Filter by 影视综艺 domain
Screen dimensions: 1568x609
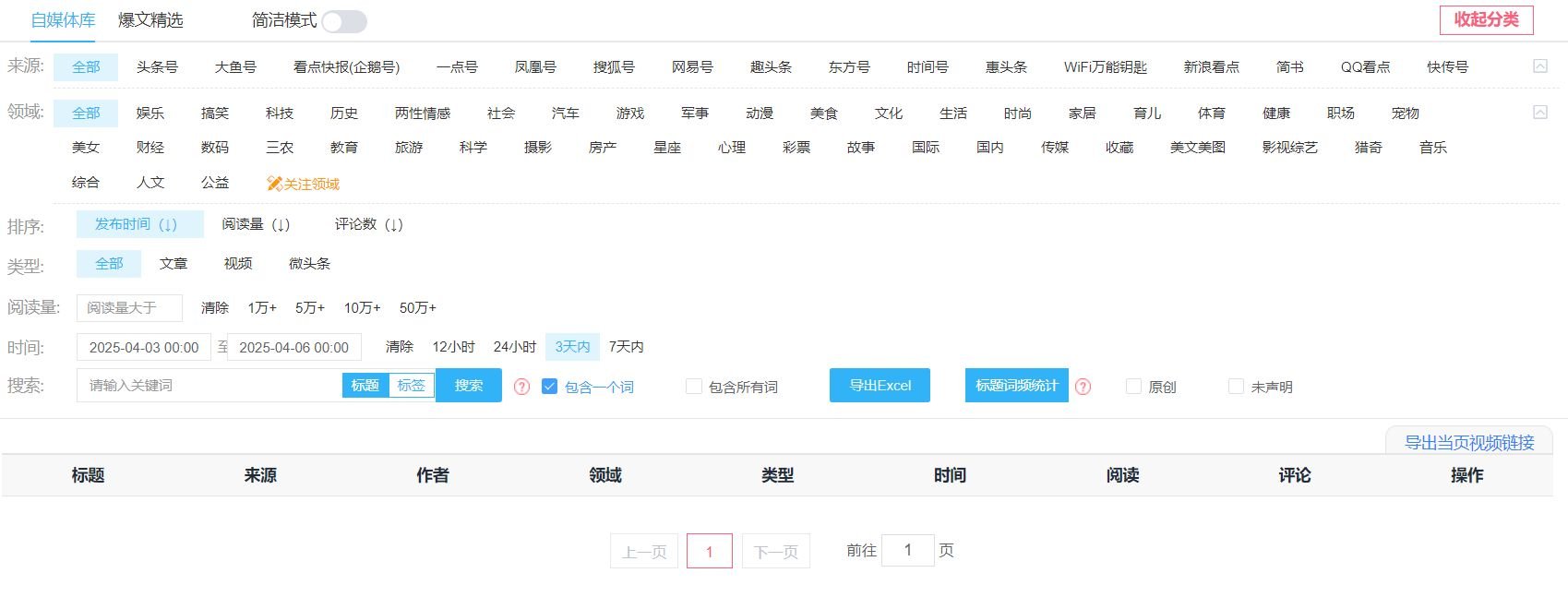point(1289,147)
